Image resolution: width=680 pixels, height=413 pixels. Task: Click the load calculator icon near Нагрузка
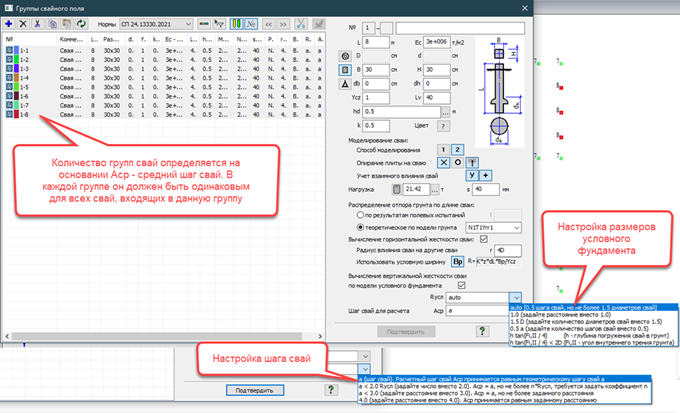coord(396,189)
